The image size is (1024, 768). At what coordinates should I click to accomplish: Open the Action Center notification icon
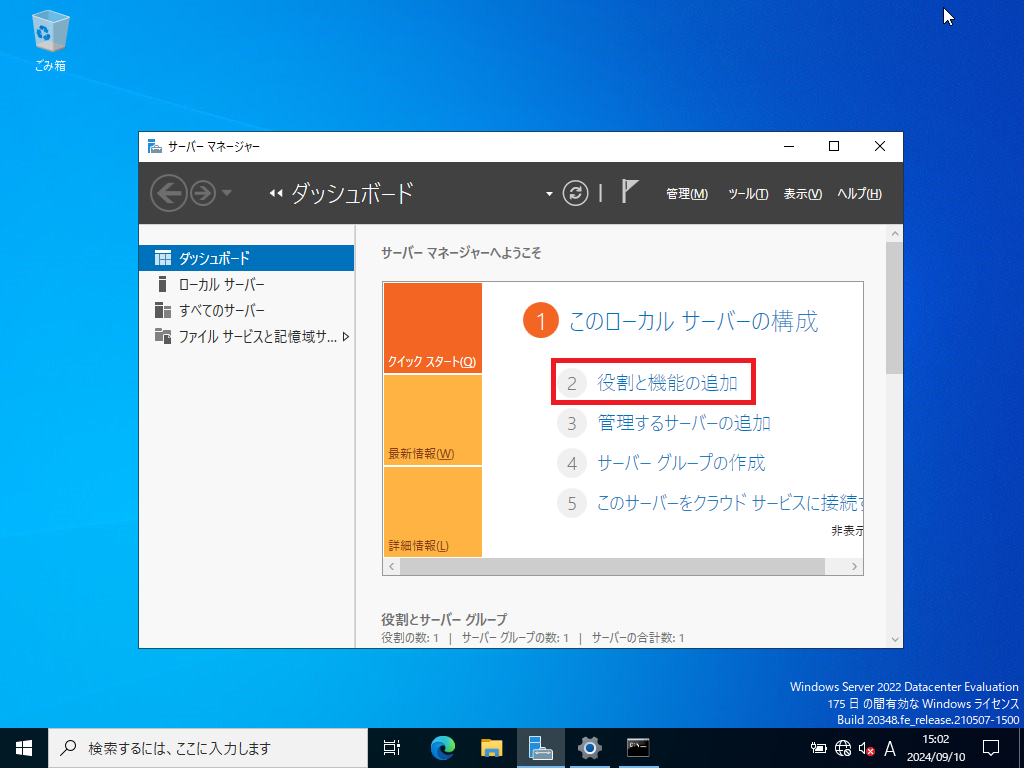[x=991, y=748]
